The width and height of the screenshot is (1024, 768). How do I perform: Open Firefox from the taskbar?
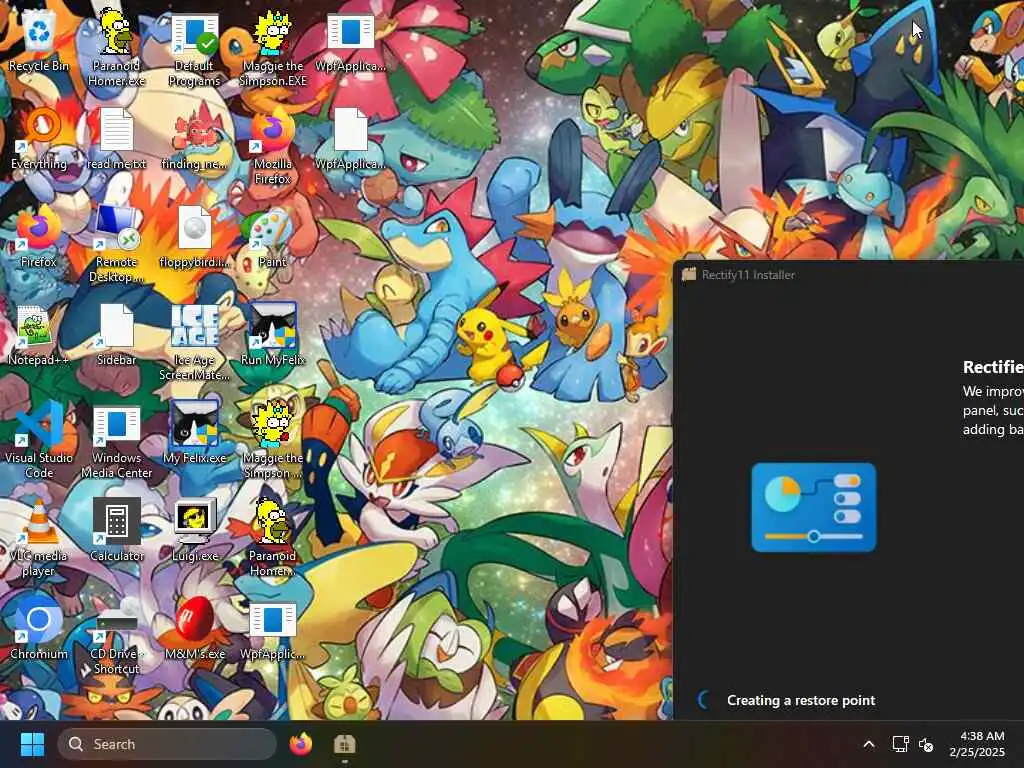click(300, 744)
